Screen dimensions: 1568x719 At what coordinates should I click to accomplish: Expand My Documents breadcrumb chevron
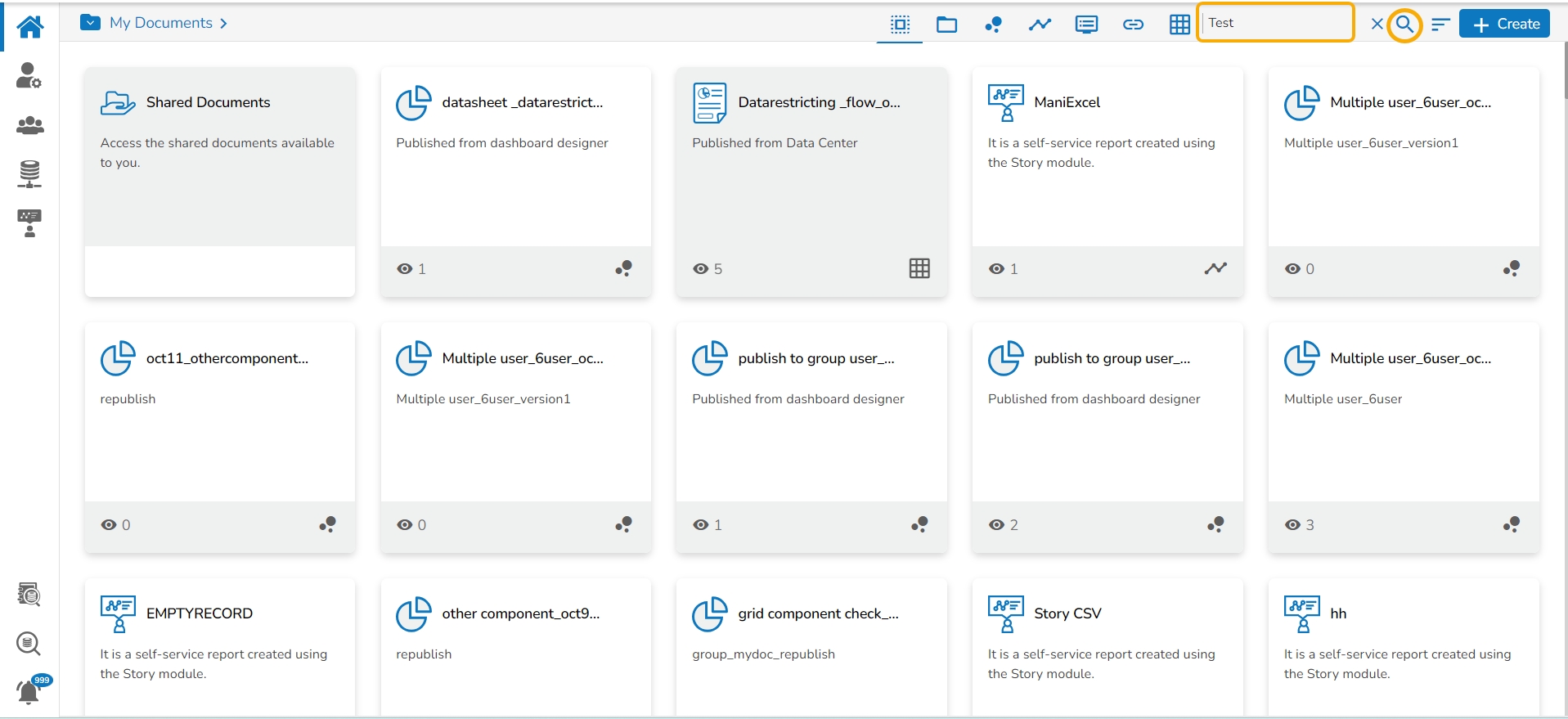[x=223, y=24]
